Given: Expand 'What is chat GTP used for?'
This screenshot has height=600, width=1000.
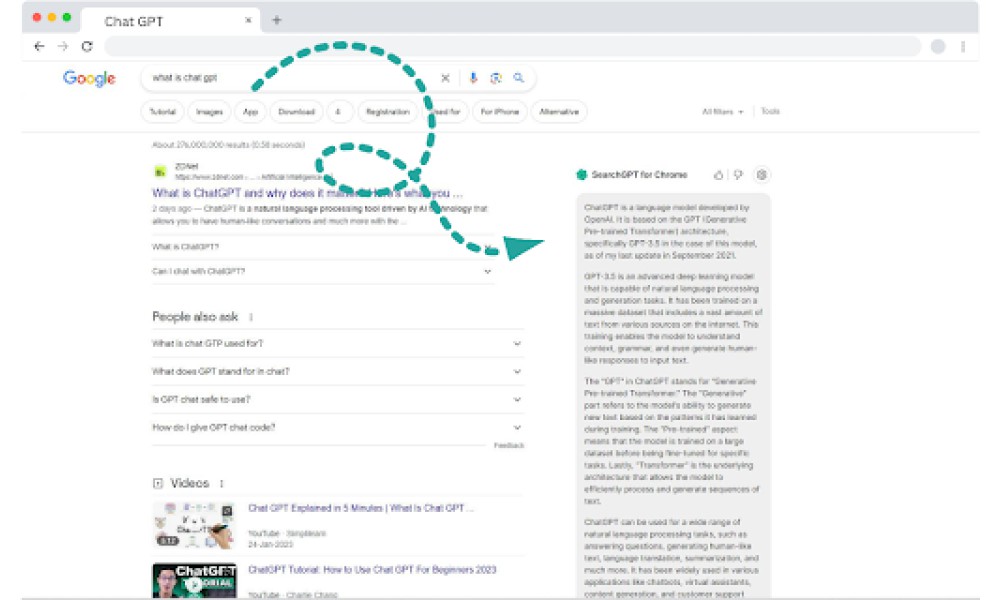Looking at the screenshot, I should coord(337,344).
